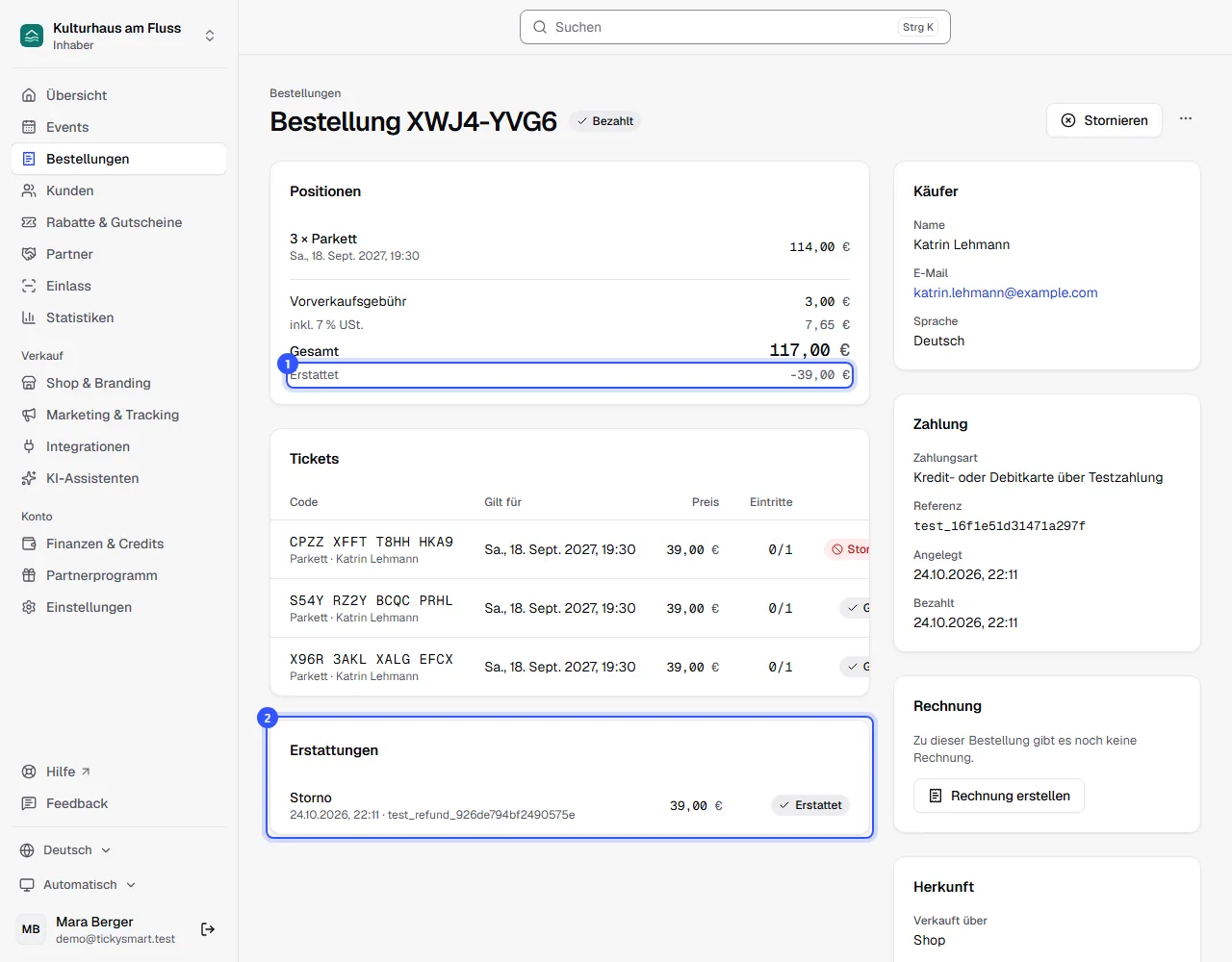Open the Kunden page

click(x=118, y=190)
